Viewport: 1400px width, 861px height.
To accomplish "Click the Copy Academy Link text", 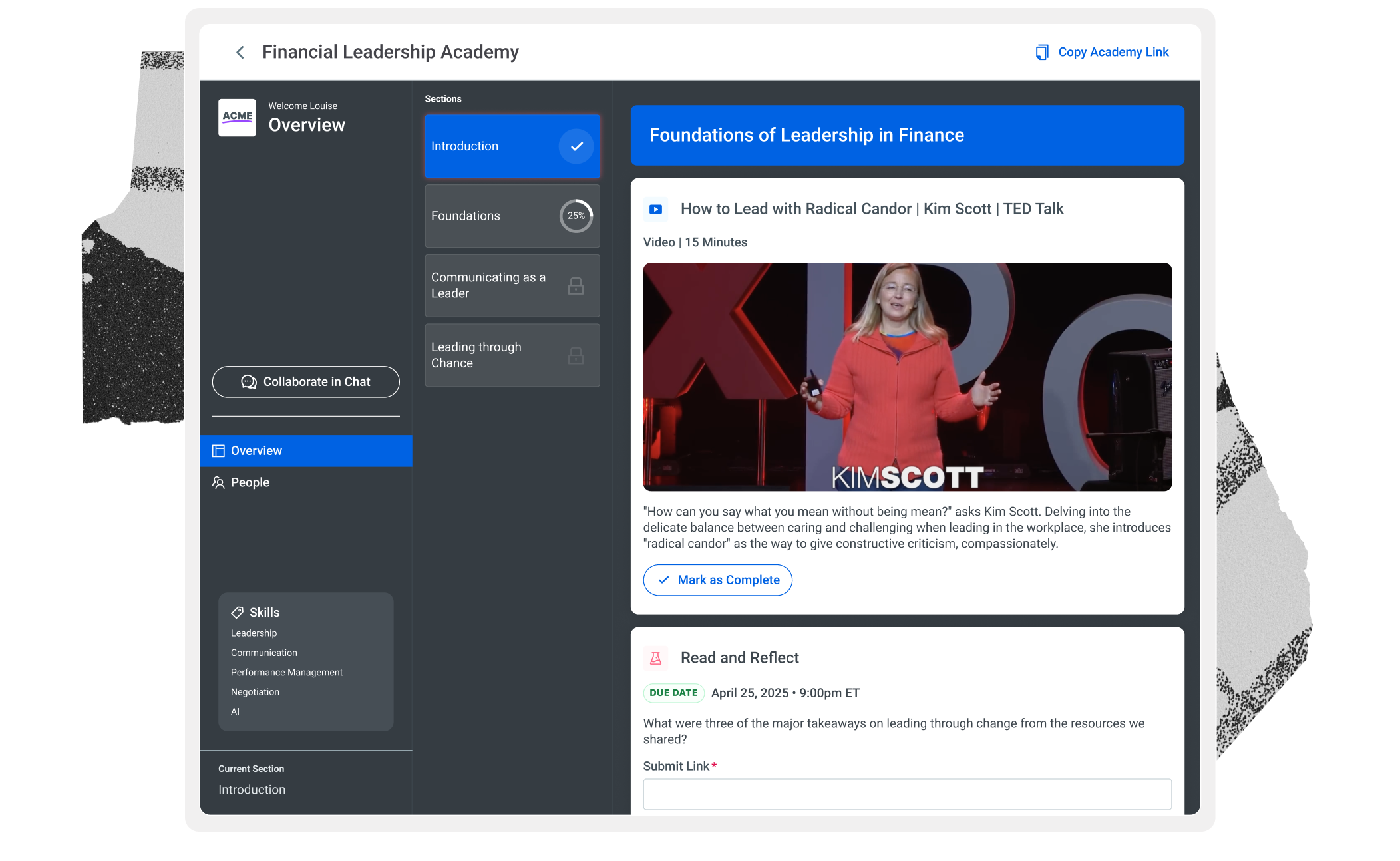I will (x=1113, y=52).
